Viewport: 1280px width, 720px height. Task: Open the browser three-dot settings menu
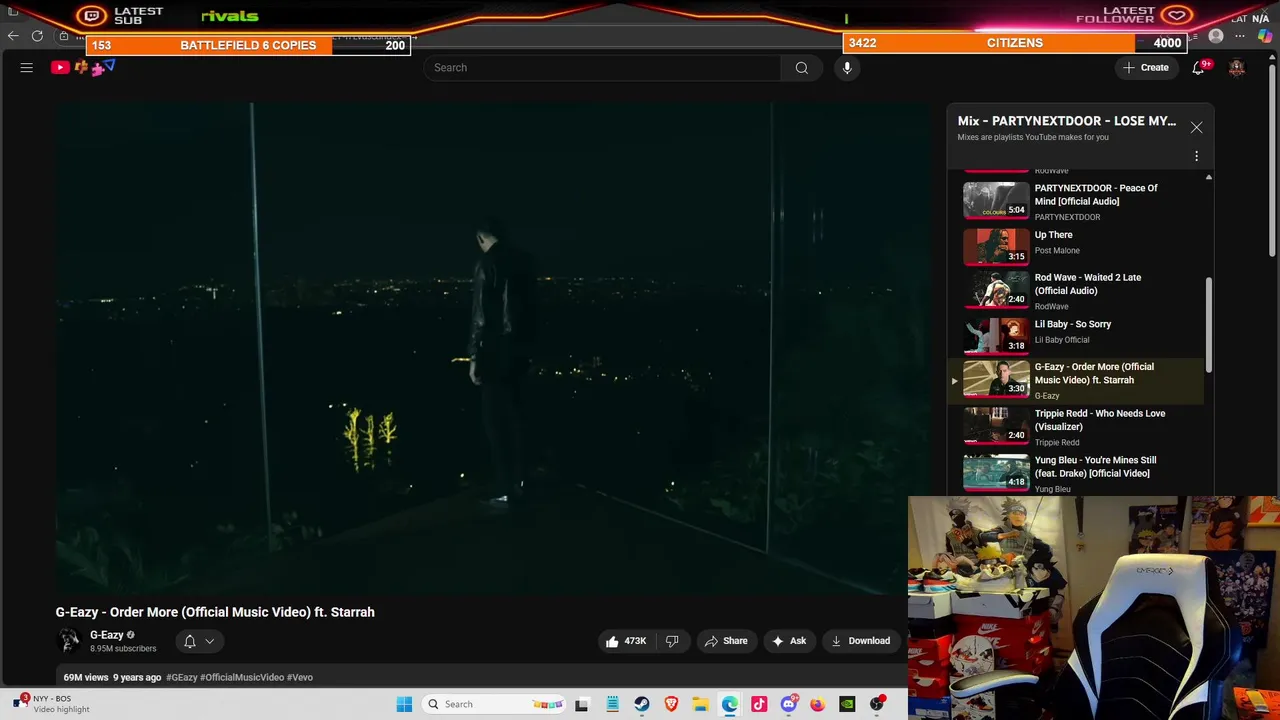pos(1240,36)
